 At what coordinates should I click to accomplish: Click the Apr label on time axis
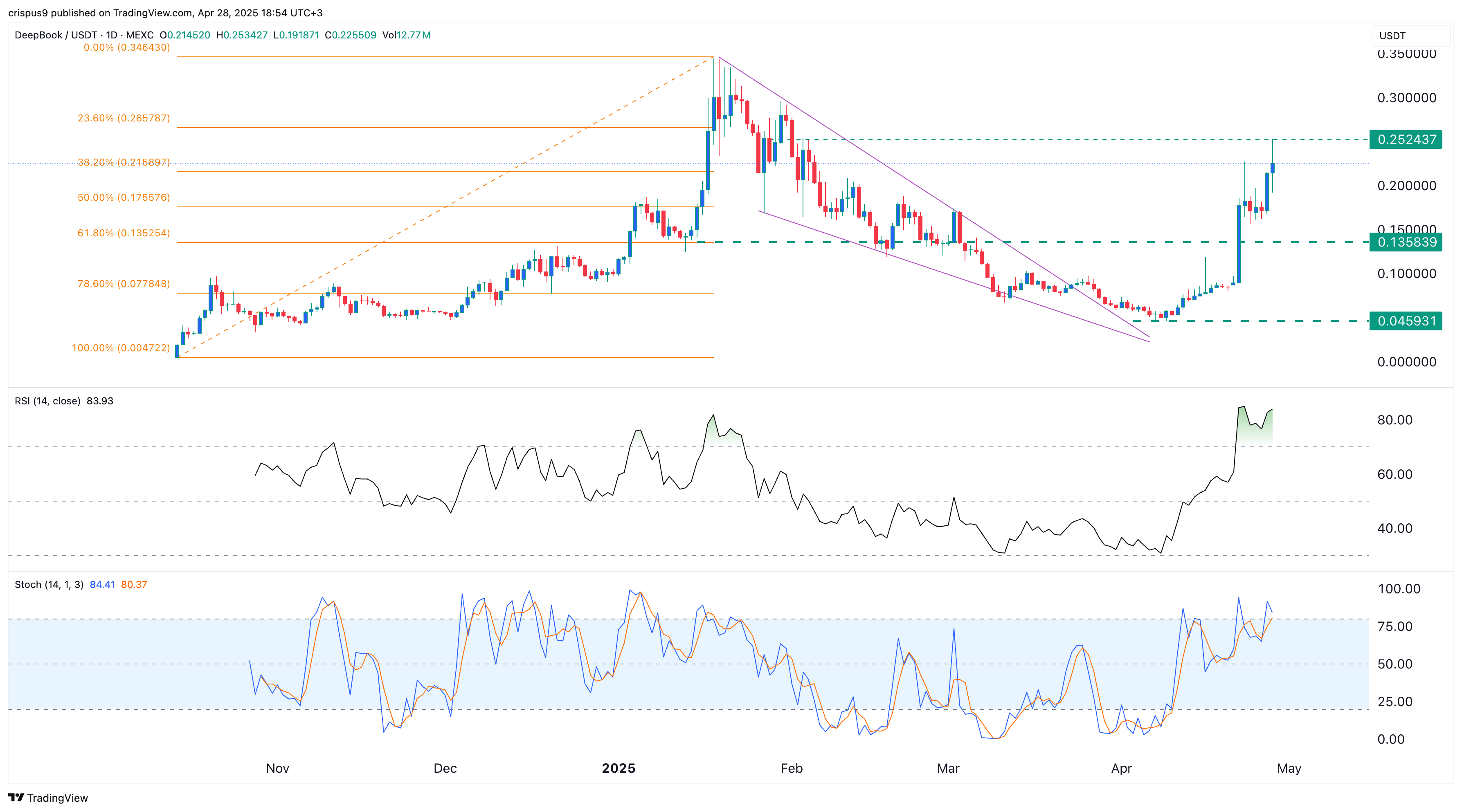[1121, 768]
